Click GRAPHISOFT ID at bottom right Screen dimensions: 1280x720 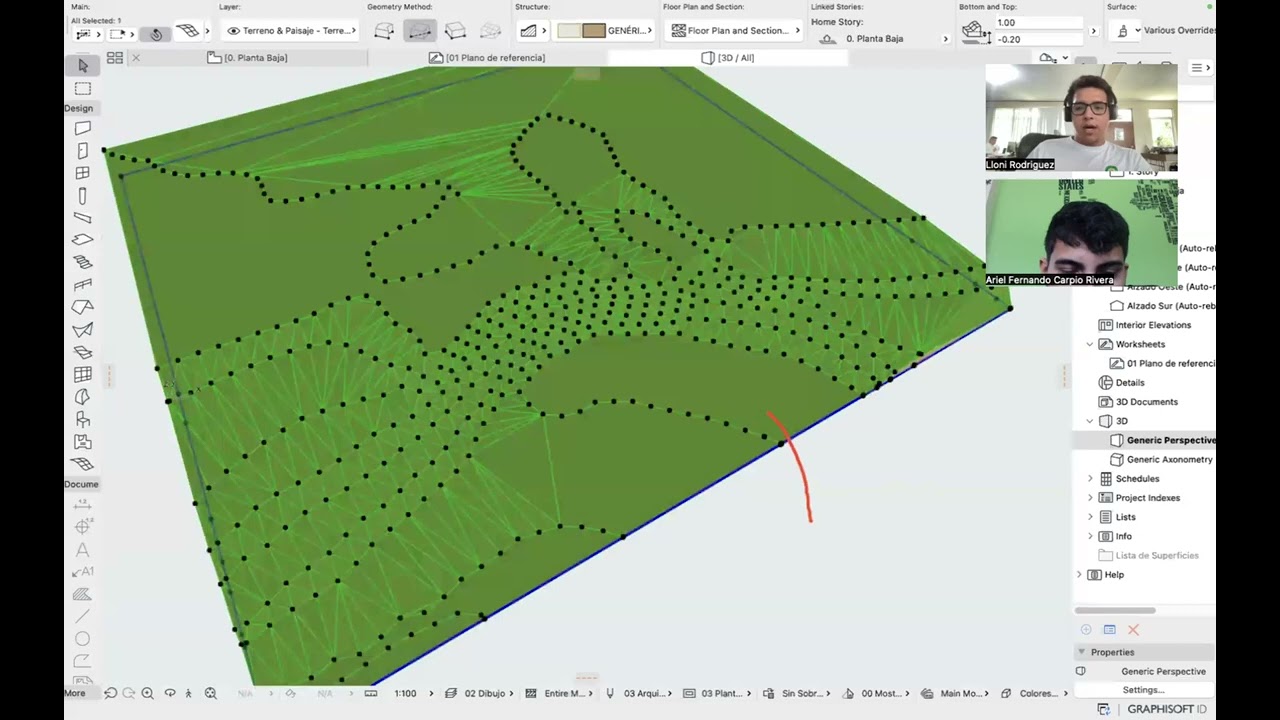tap(1167, 709)
